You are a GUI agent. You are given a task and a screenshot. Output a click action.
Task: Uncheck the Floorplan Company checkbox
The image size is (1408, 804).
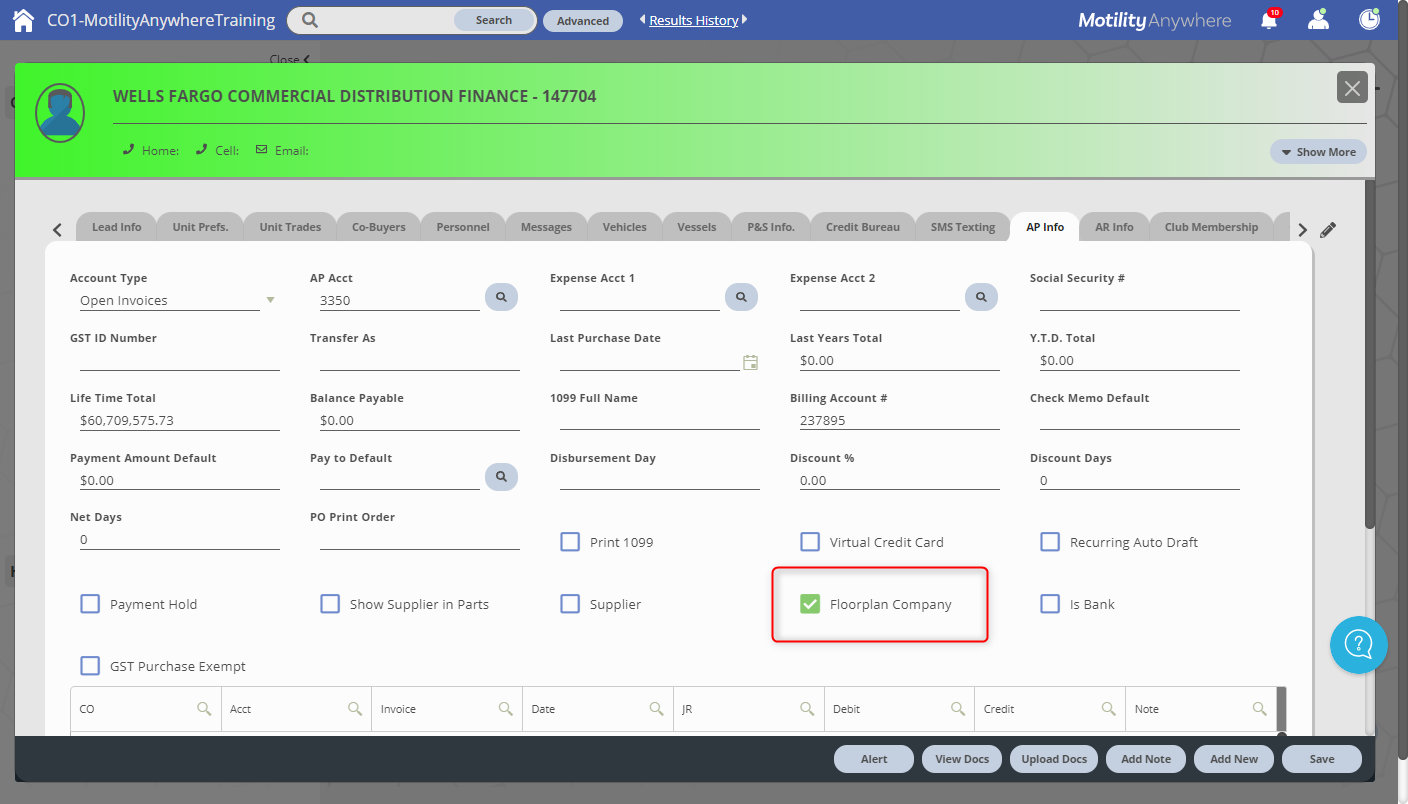click(810, 604)
